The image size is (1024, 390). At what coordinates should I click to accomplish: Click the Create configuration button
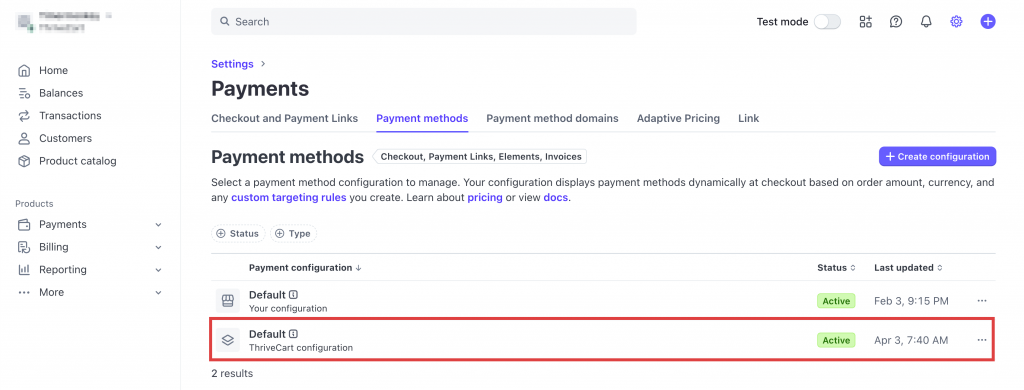[x=937, y=157]
